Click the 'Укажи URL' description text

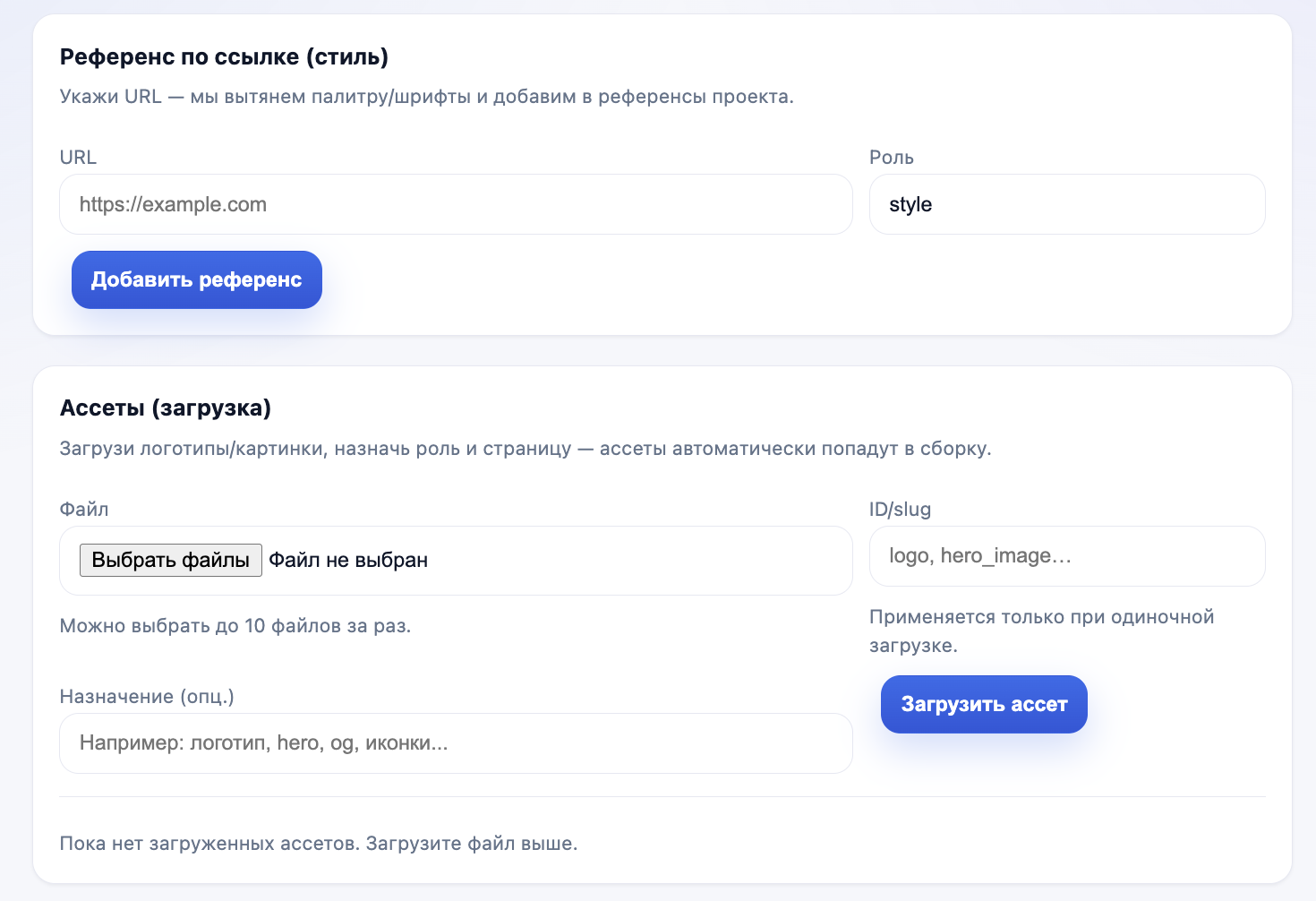click(426, 97)
